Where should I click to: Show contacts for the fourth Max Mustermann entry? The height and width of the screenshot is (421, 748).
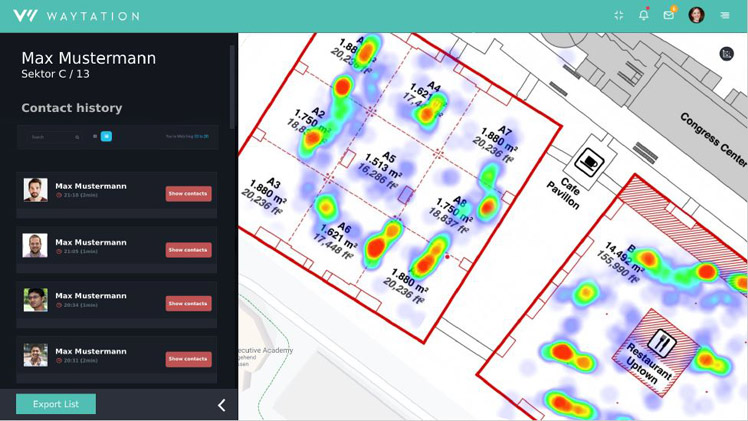coord(188,359)
